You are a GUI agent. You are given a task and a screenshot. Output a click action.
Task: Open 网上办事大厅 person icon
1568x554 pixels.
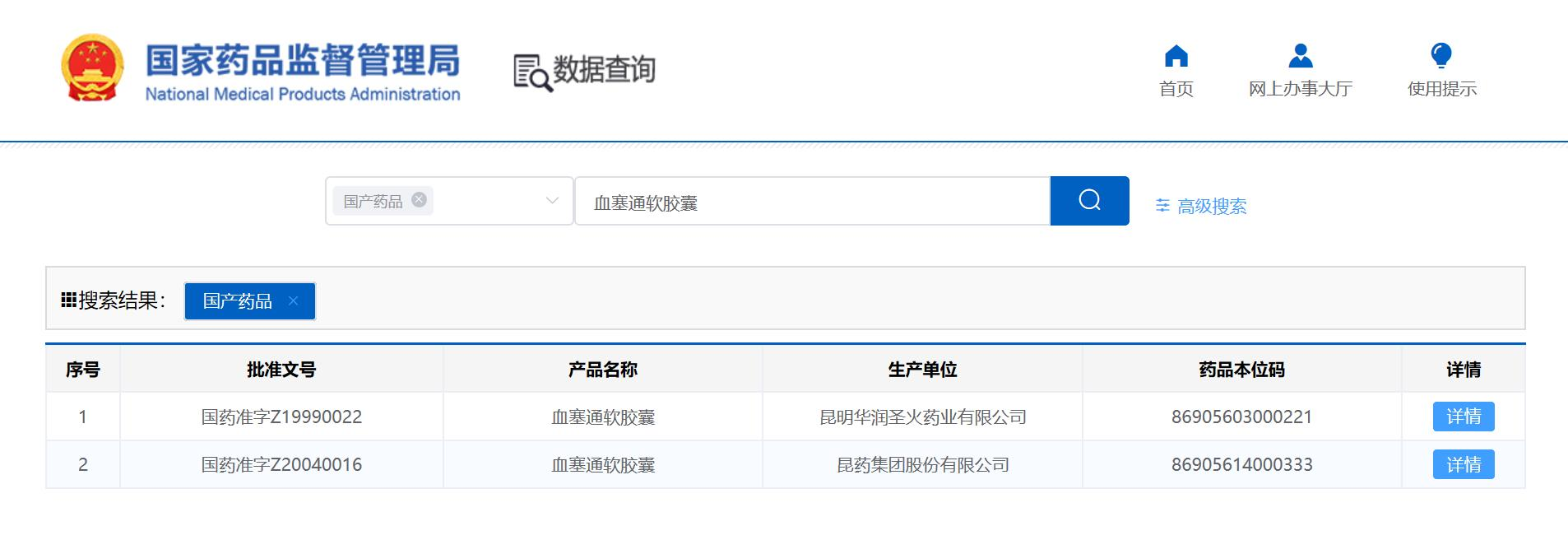pyautogui.click(x=1300, y=55)
